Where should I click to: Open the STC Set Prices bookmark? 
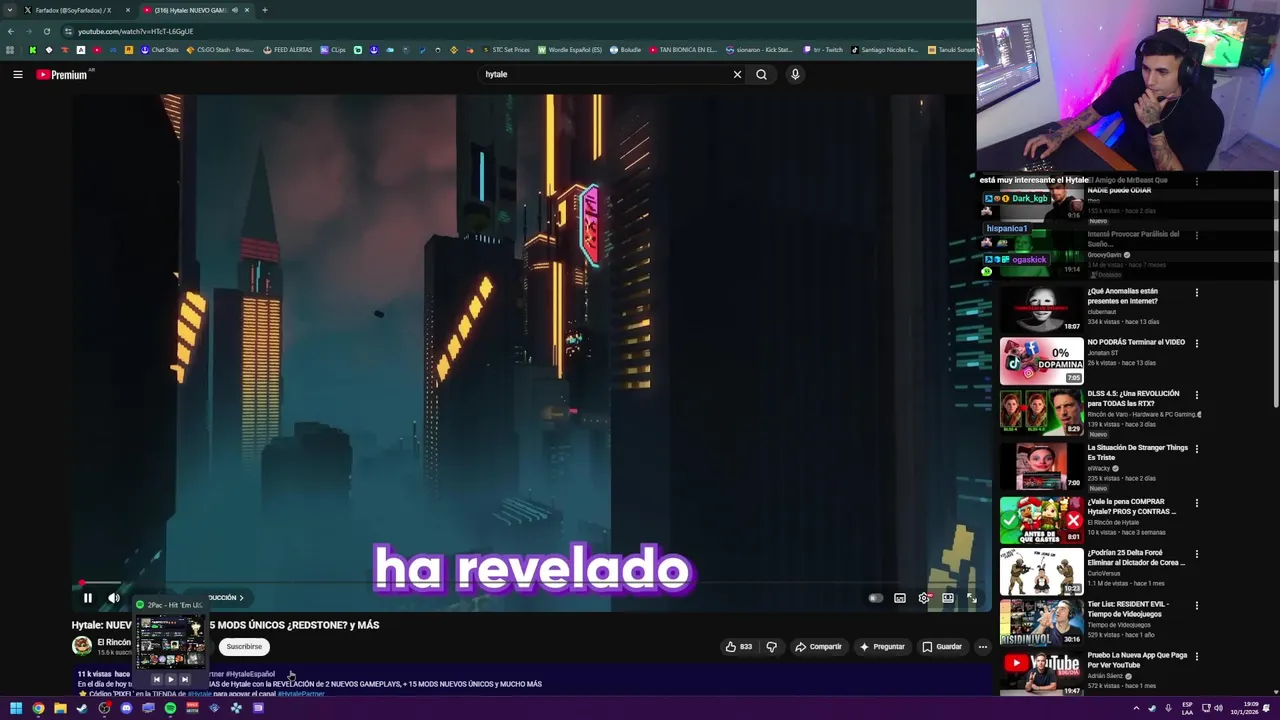(506, 50)
